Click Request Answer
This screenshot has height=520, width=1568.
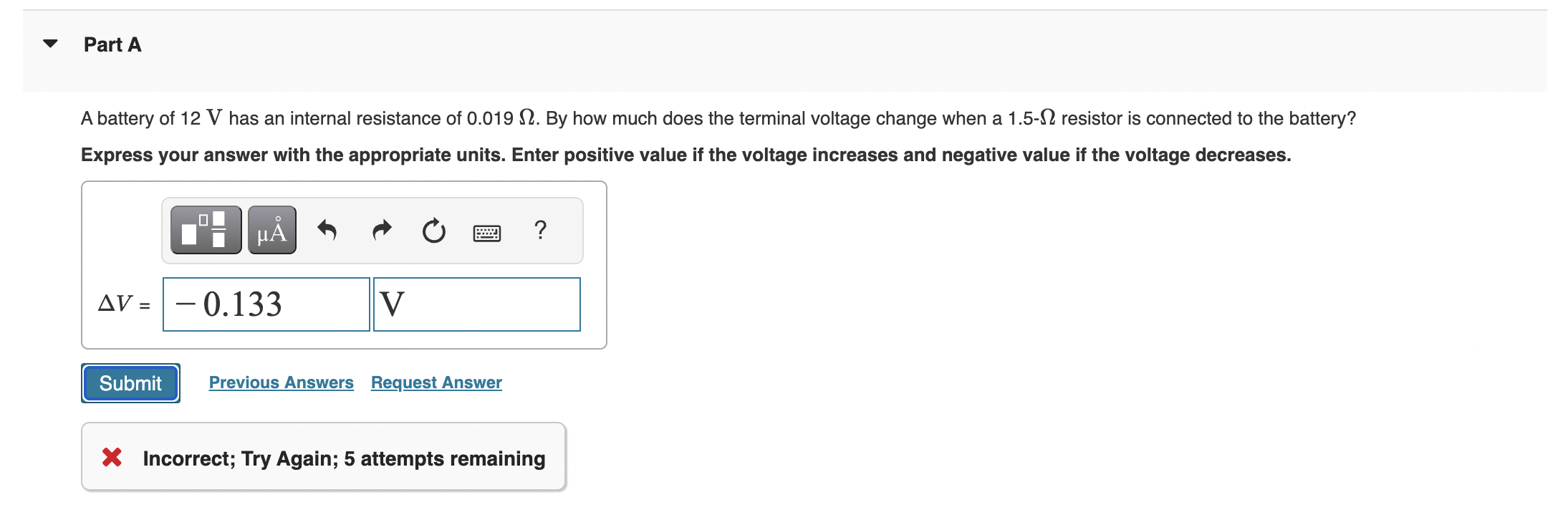coord(436,382)
